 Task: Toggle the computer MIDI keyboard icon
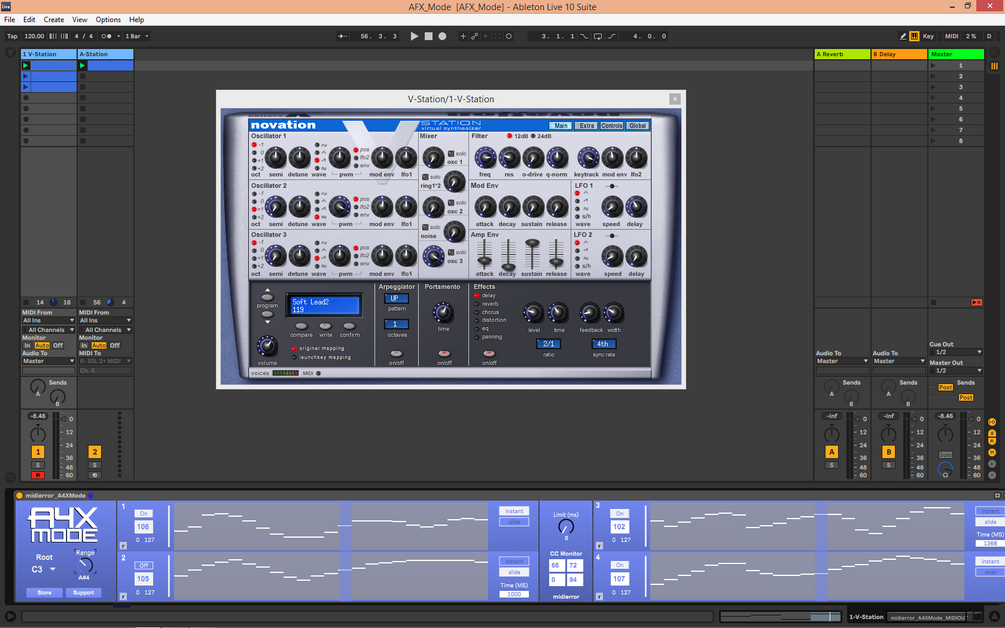tap(915, 36)
